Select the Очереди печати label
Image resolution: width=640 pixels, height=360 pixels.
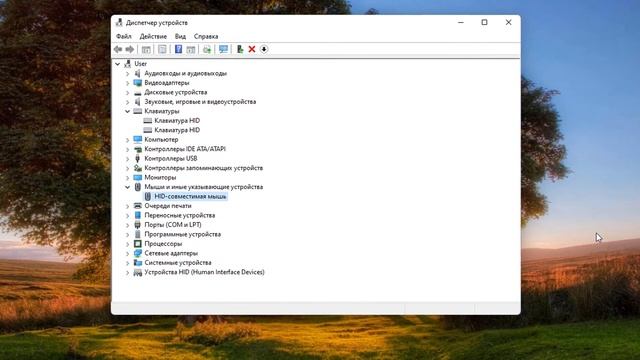168,206
